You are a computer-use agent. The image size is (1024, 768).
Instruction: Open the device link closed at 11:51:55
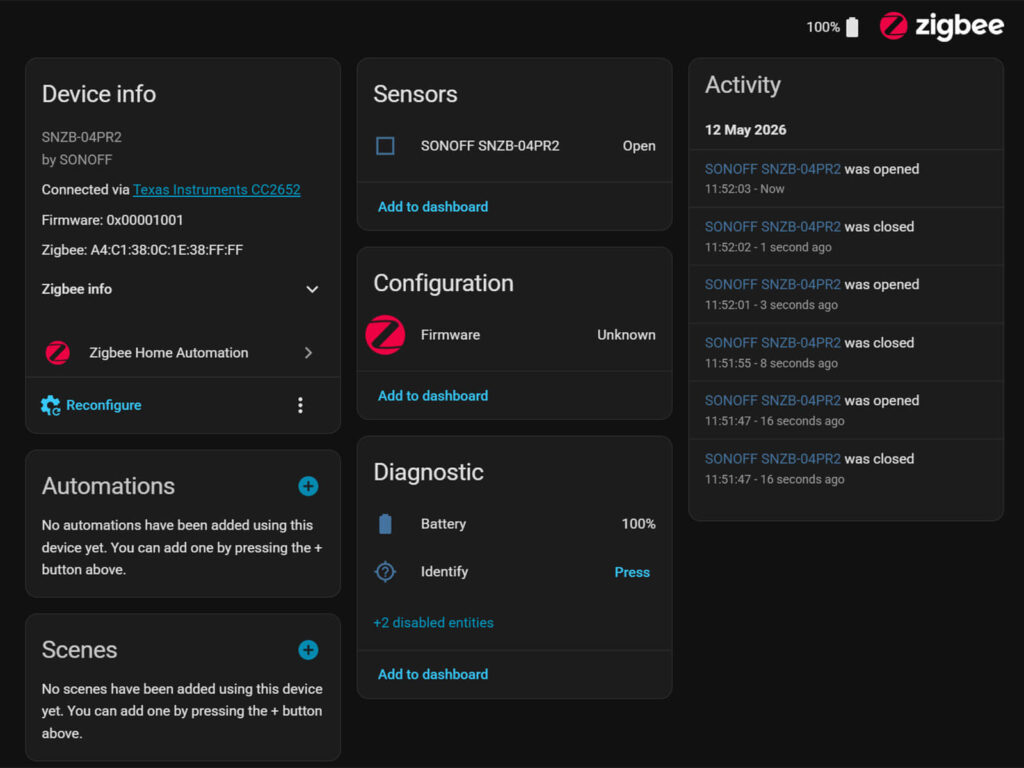click(x=773, y=343)
